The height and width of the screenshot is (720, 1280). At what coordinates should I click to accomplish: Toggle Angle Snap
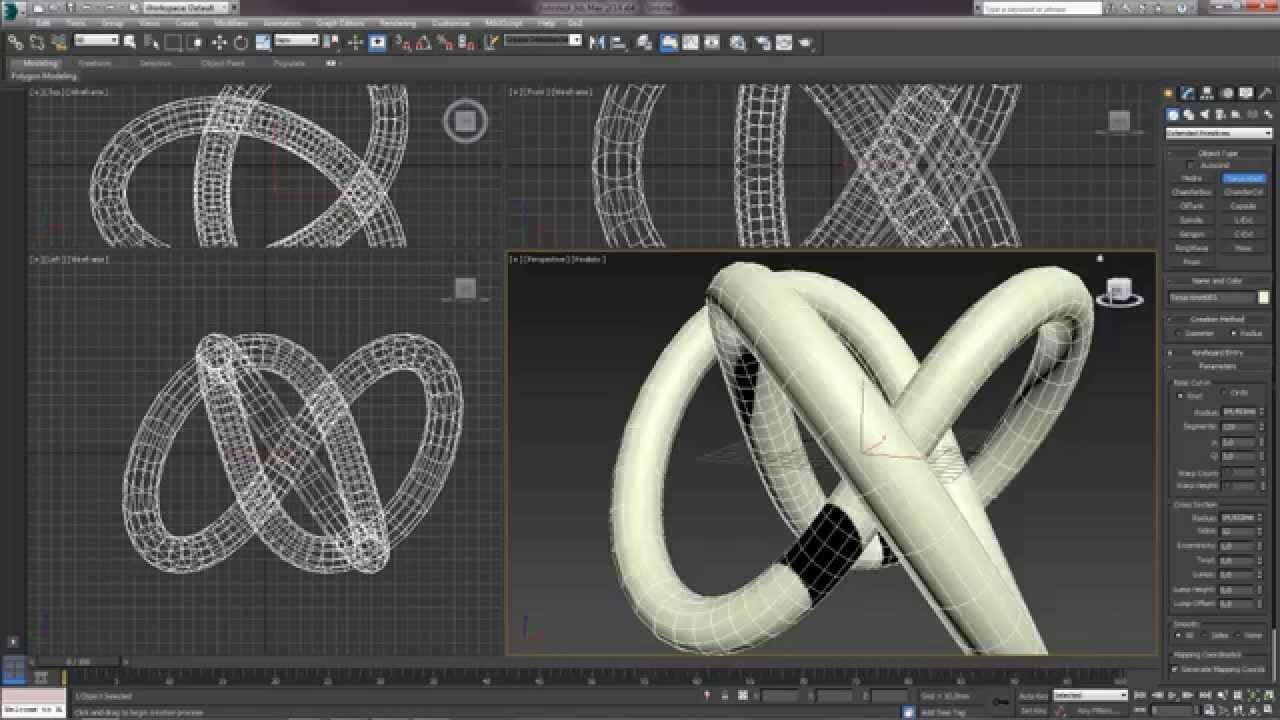tap(423, 42)
